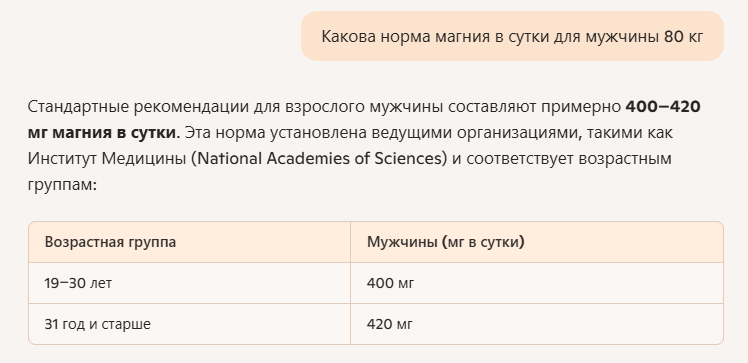The width and height of the screenshot is (748, 363).
Task: Click "80 кг" in the user message
Action: point(684,36)
